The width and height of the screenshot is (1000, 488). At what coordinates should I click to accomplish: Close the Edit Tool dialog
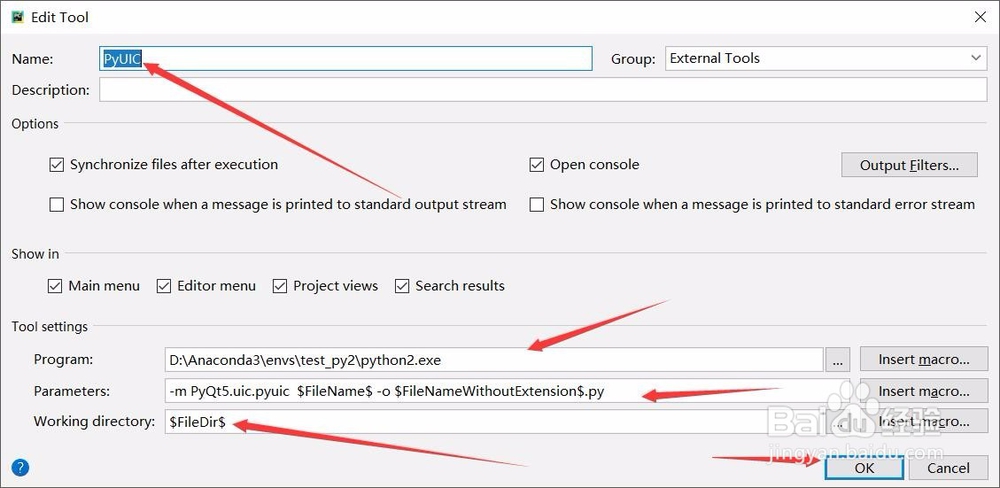[980, 18]
